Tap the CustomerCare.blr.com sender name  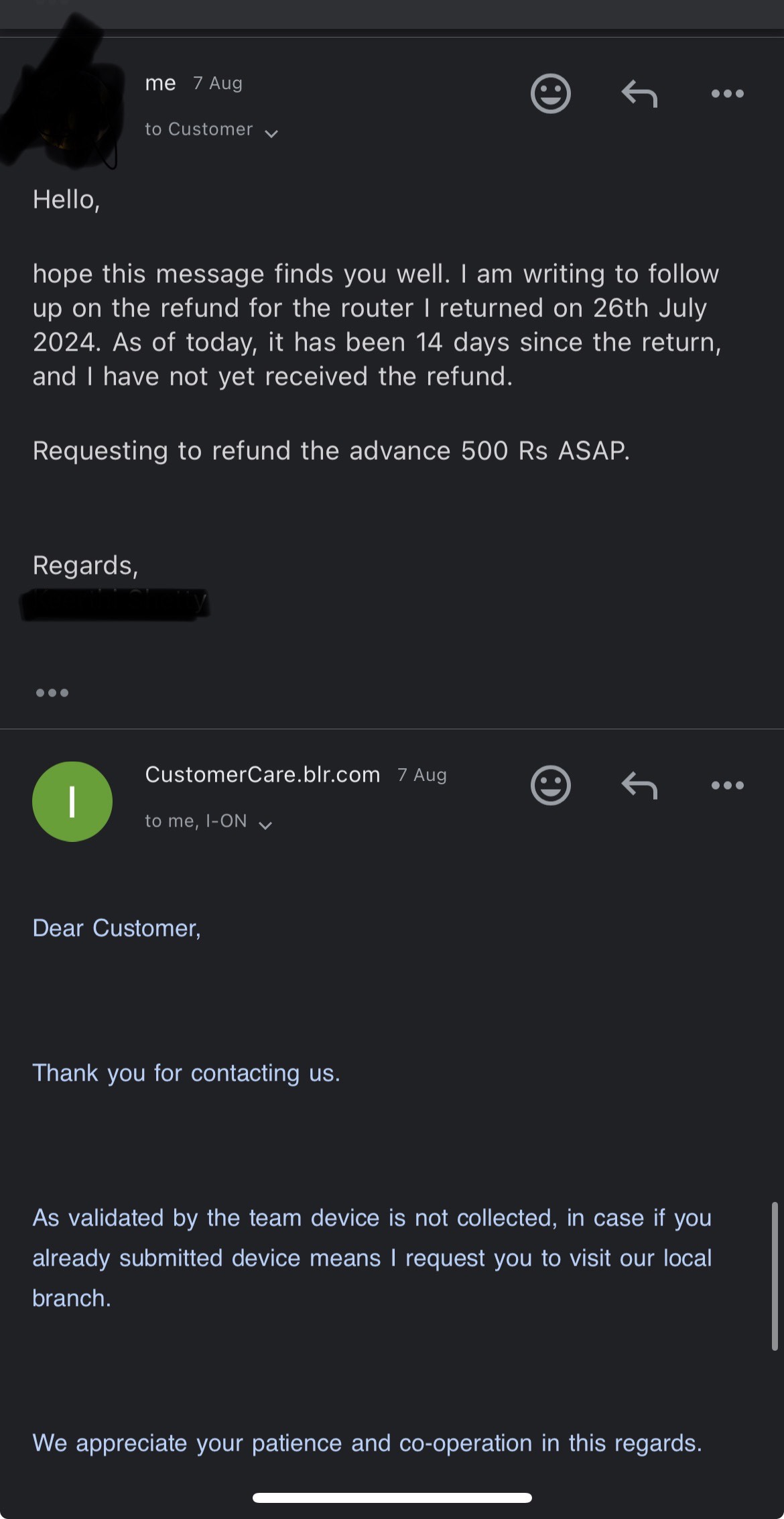click(263, 774)
